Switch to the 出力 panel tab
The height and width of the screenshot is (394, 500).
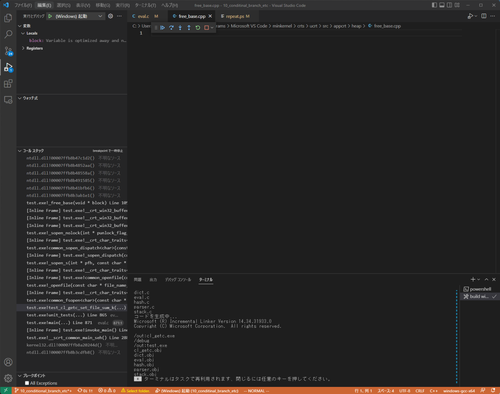tap(153, 280)
